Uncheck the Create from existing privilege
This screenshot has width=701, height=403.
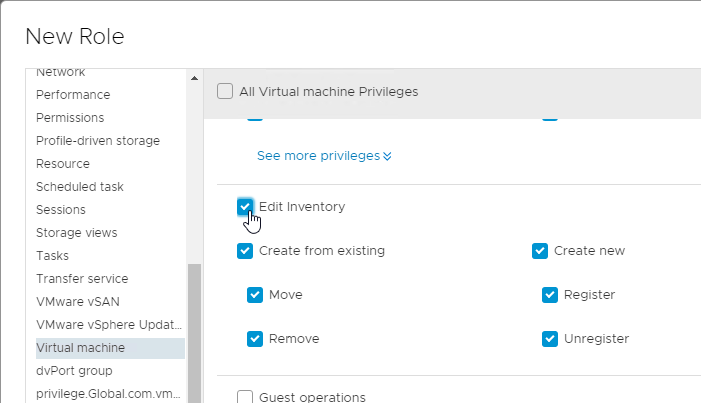click(245, 251)
